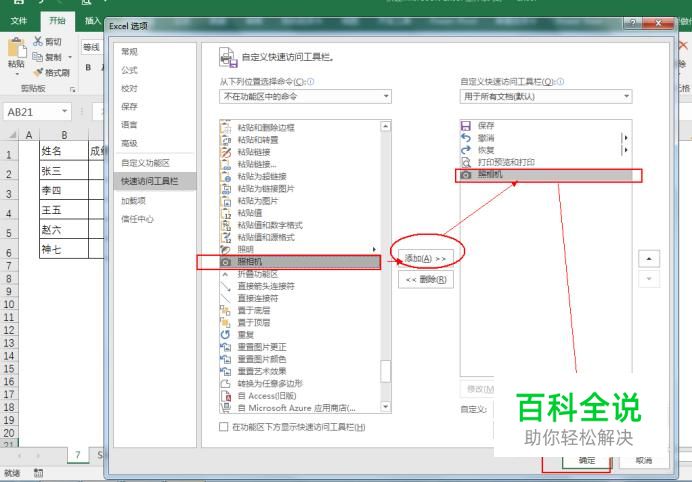Open the 文件 tab

click(x=19, y=21)
